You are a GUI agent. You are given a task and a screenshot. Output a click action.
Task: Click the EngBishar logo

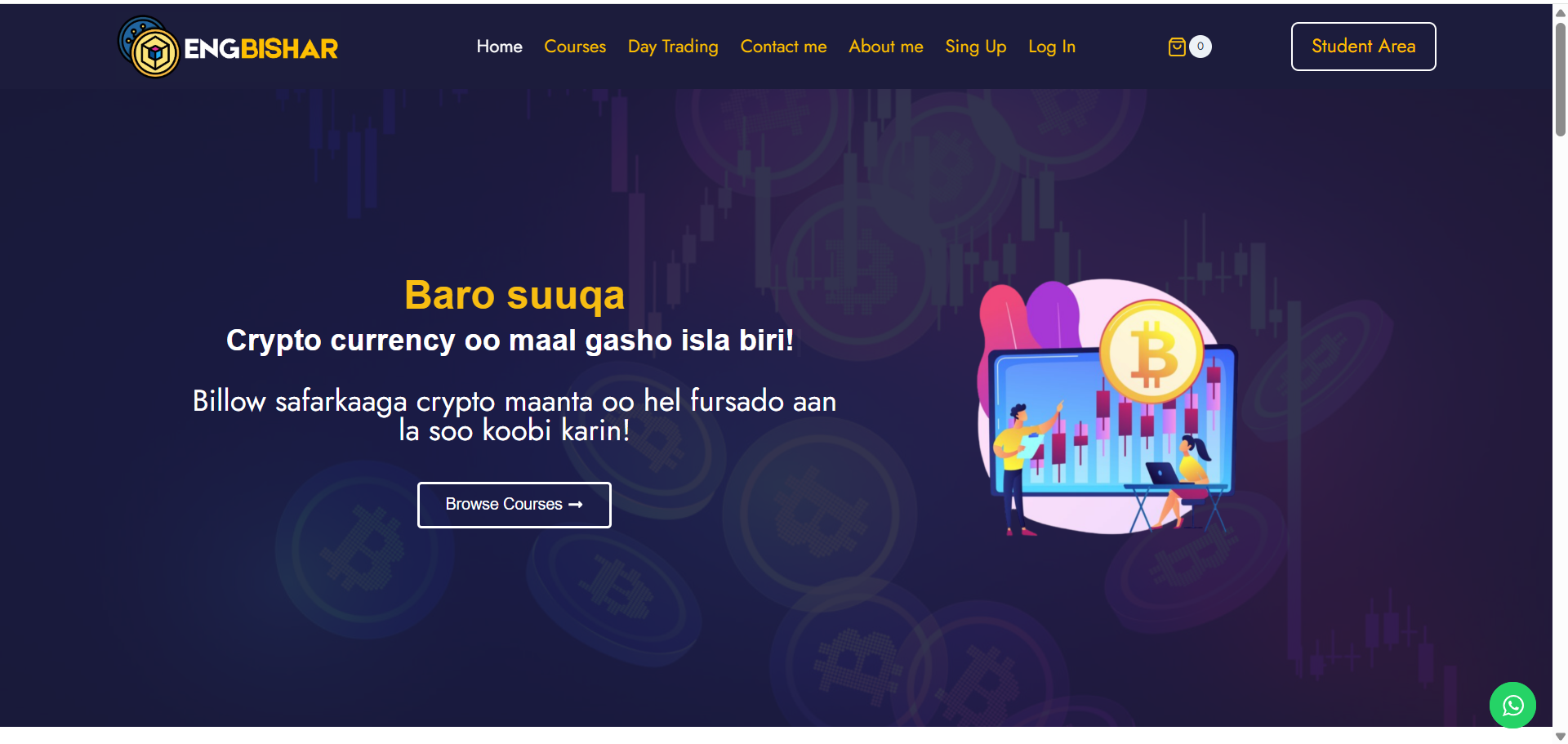pos(228,47)
